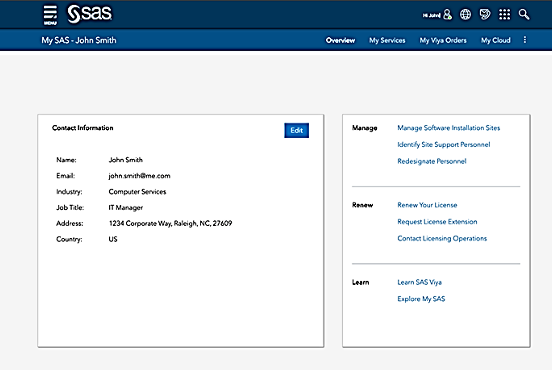The height and width of the screenshot is (370, 552).
Task: Open the vertical three-dot more menu
Action: coord(525,40)
